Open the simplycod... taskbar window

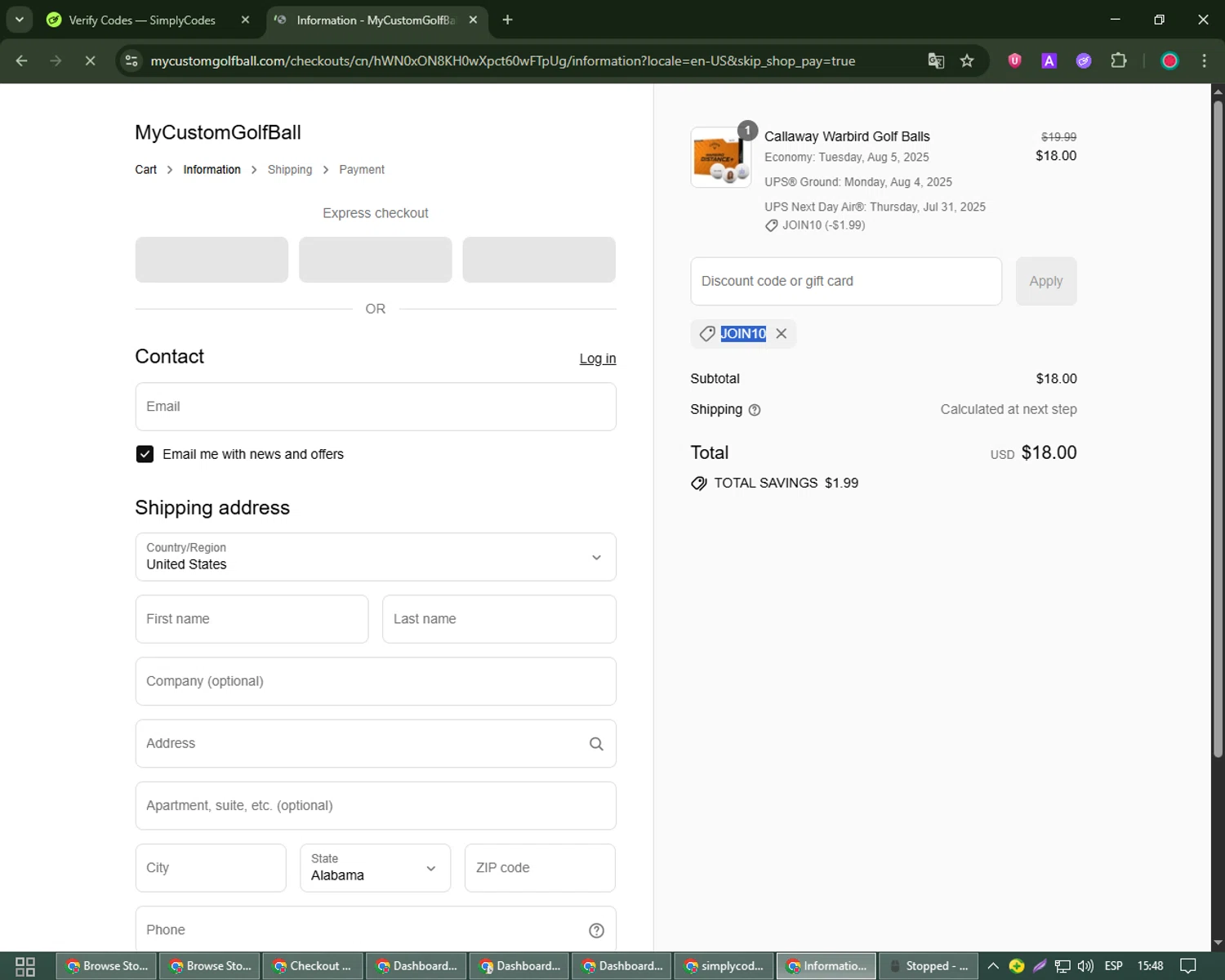(724, 966)
